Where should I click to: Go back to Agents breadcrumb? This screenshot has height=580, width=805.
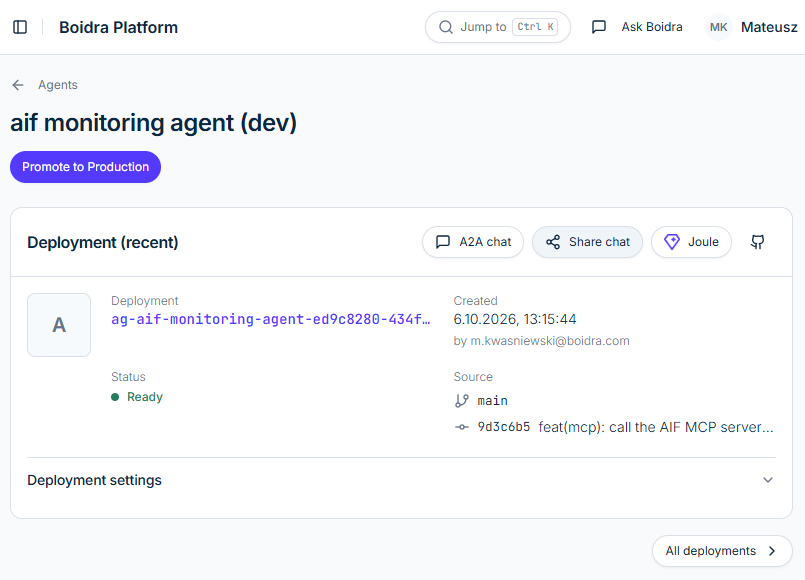(x=58, y=85)
